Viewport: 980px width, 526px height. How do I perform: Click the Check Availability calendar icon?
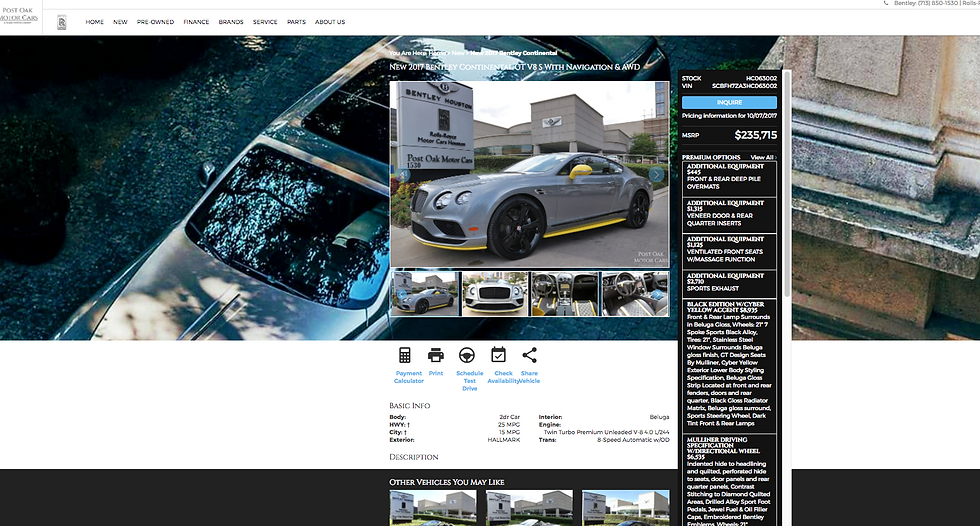[x=498, y=355]
